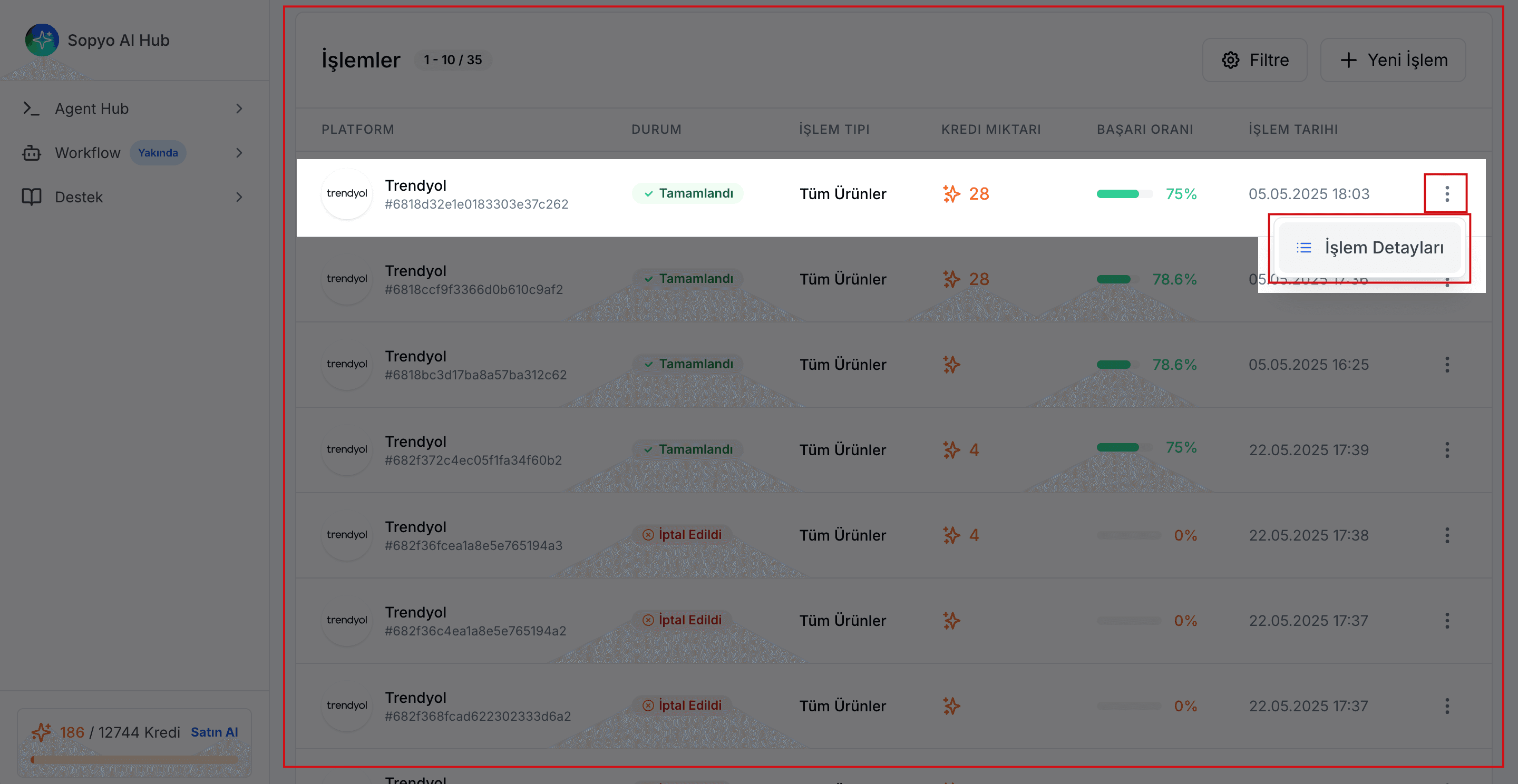Click the İŞLEM TARIHI column header
This screenshot has width=1518, height=784.
tap(1293, 130)
